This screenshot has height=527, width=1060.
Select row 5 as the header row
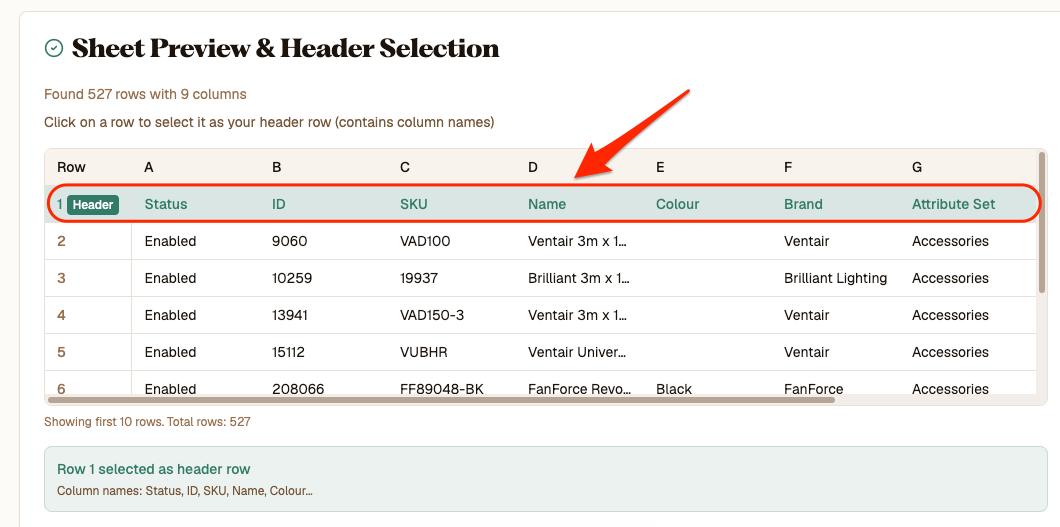tap(540, 353)
